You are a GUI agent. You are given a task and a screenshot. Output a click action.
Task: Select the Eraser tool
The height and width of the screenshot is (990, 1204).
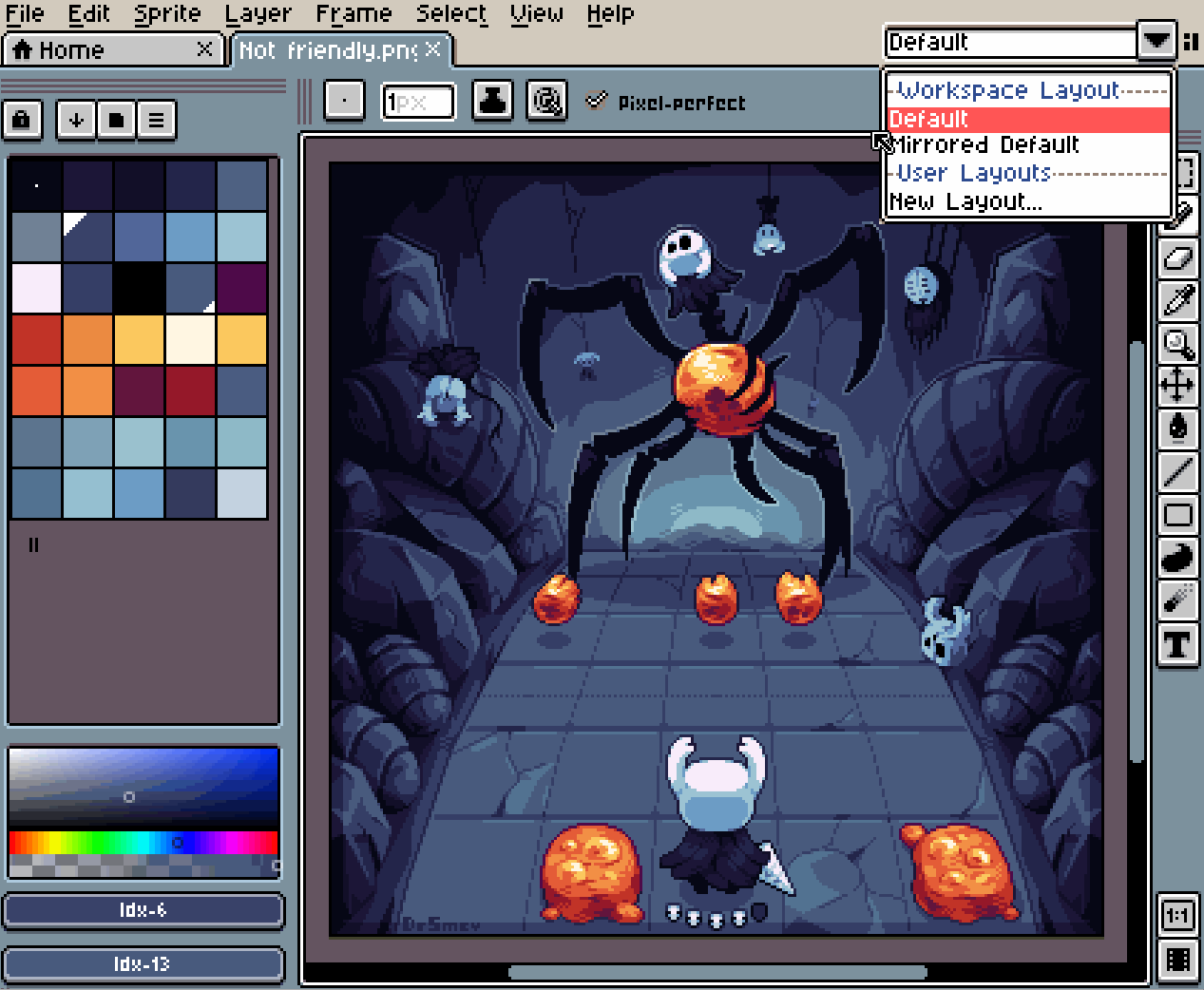click(x=1177, y=259)
